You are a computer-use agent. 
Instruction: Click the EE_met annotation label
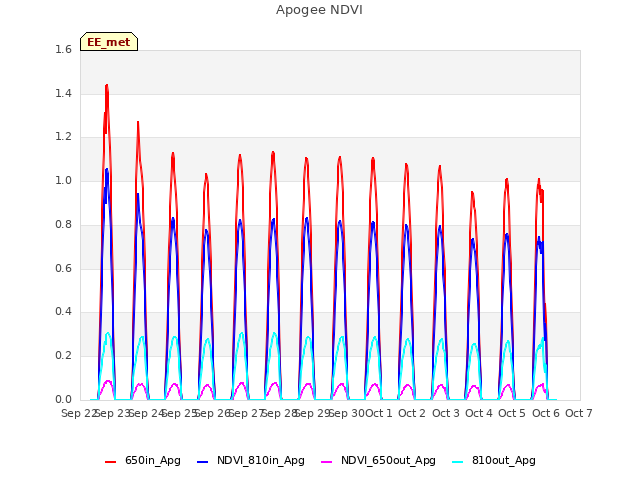click(109, 42)
